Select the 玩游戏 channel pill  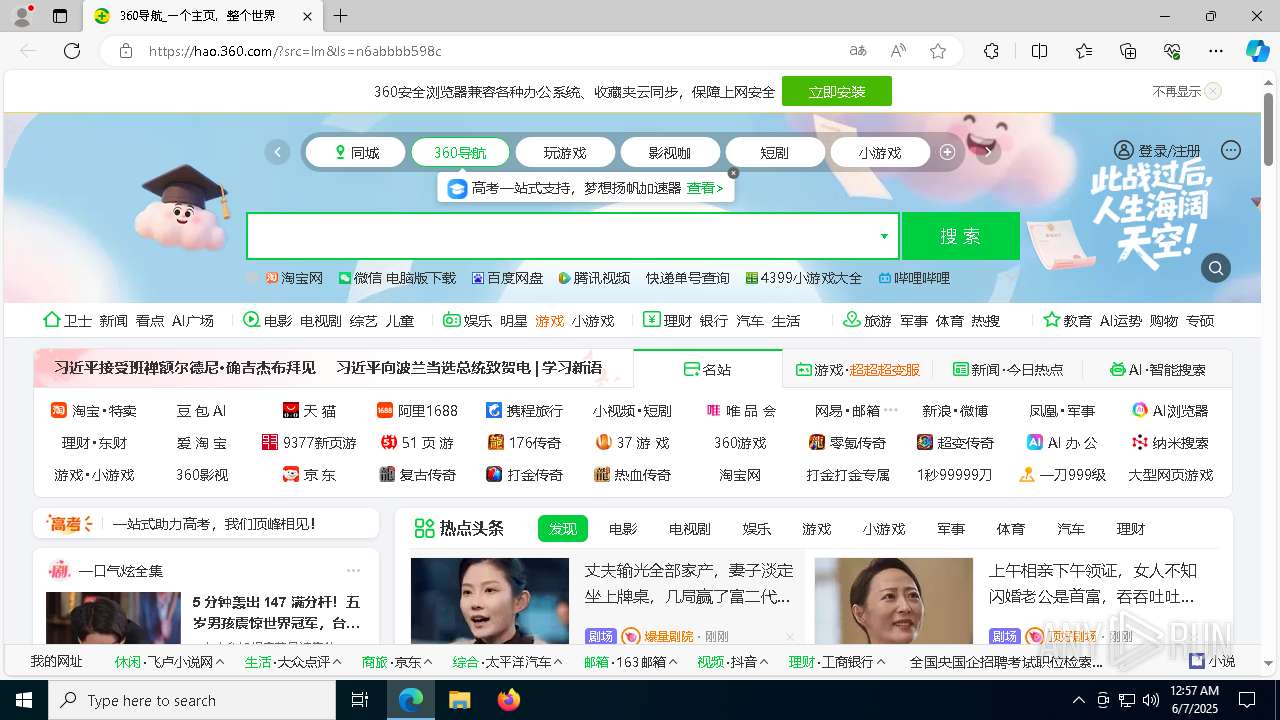click(565, 152)
